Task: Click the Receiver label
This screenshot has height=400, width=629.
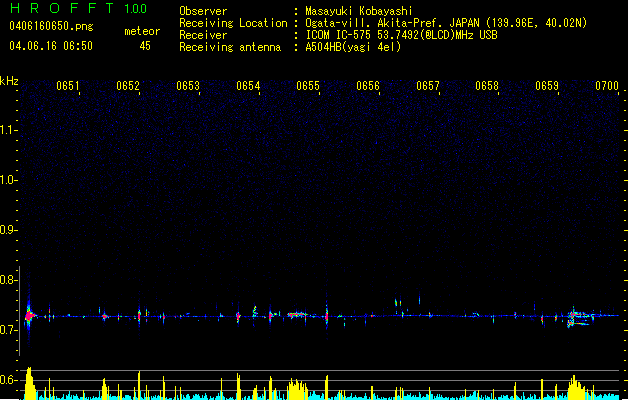Action: pos(203,35)
